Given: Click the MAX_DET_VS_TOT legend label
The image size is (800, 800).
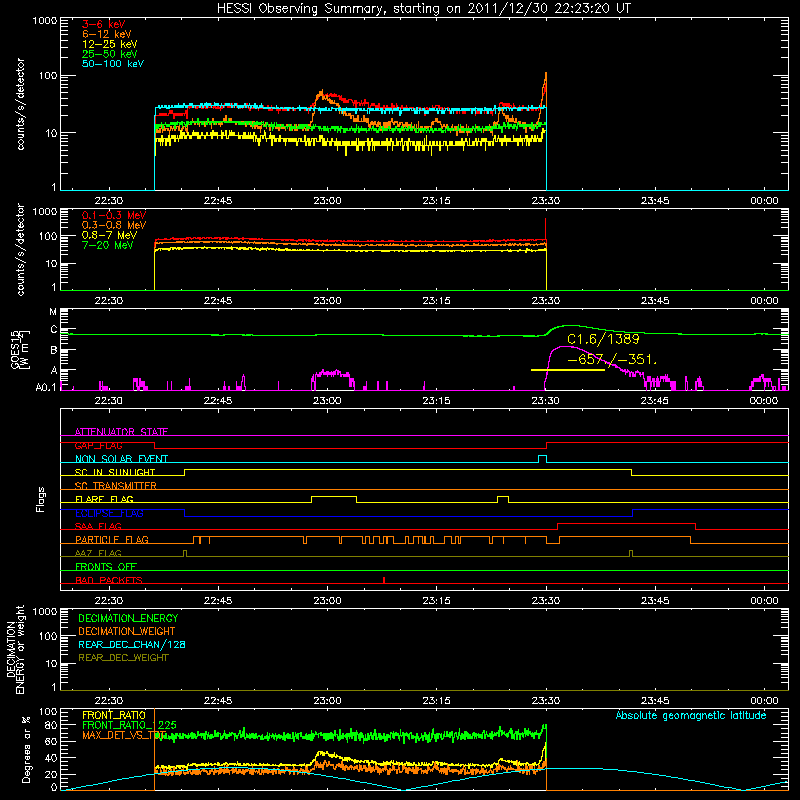Looking at the screenshot, I should pos(124,735).
